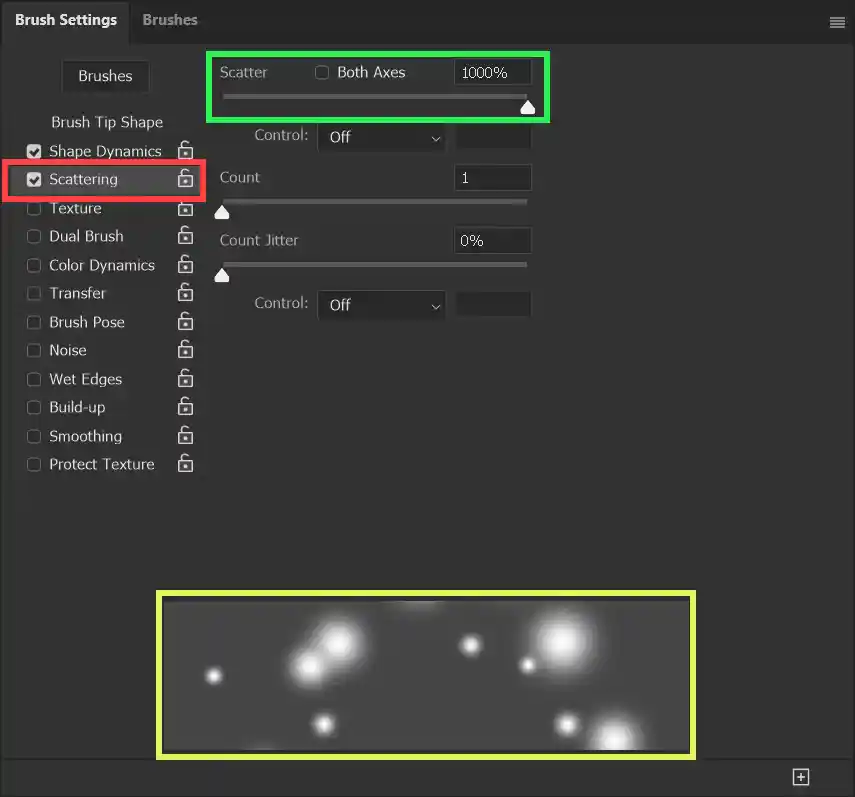855x797 pixels.
Task: Click the Scatter percentage input field
Action: click(x=492, y=72)
